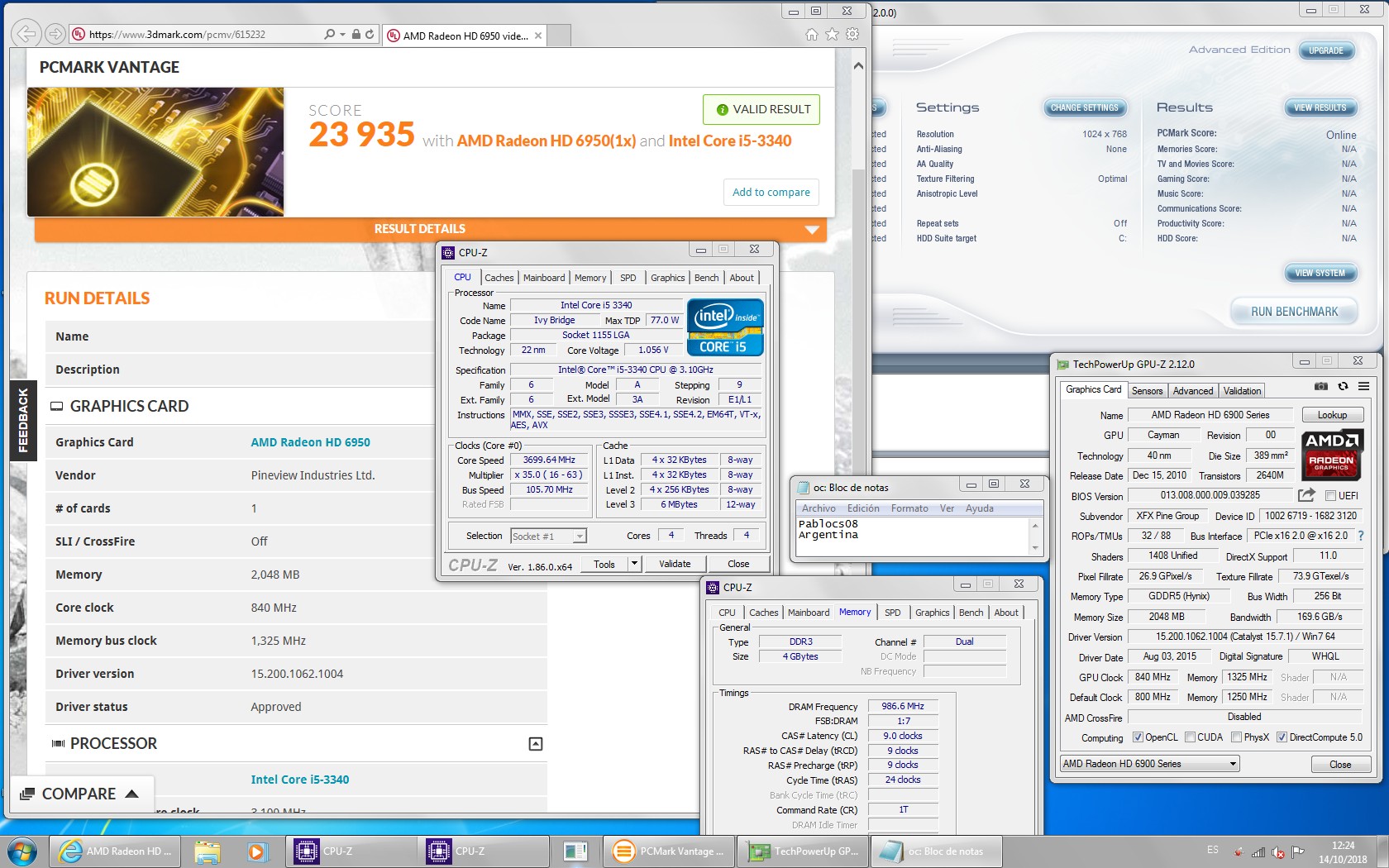This screenshot has width=1389, height=868.
Task: Click network icon in system tray
Action: point(1258,851)
